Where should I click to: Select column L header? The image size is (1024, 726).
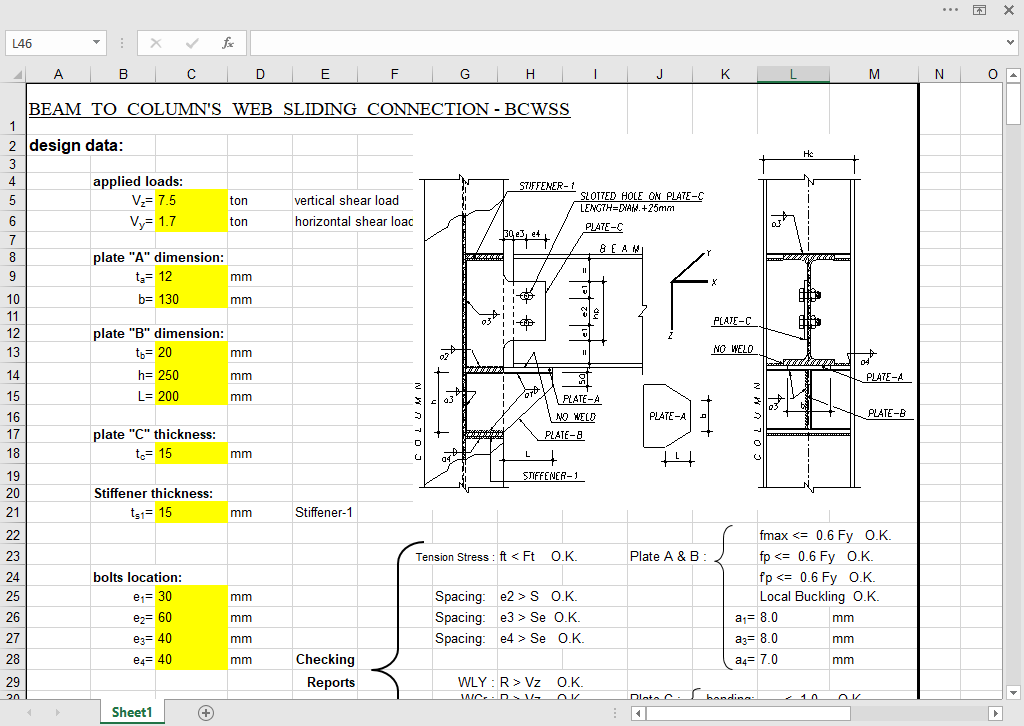[793, 74]
